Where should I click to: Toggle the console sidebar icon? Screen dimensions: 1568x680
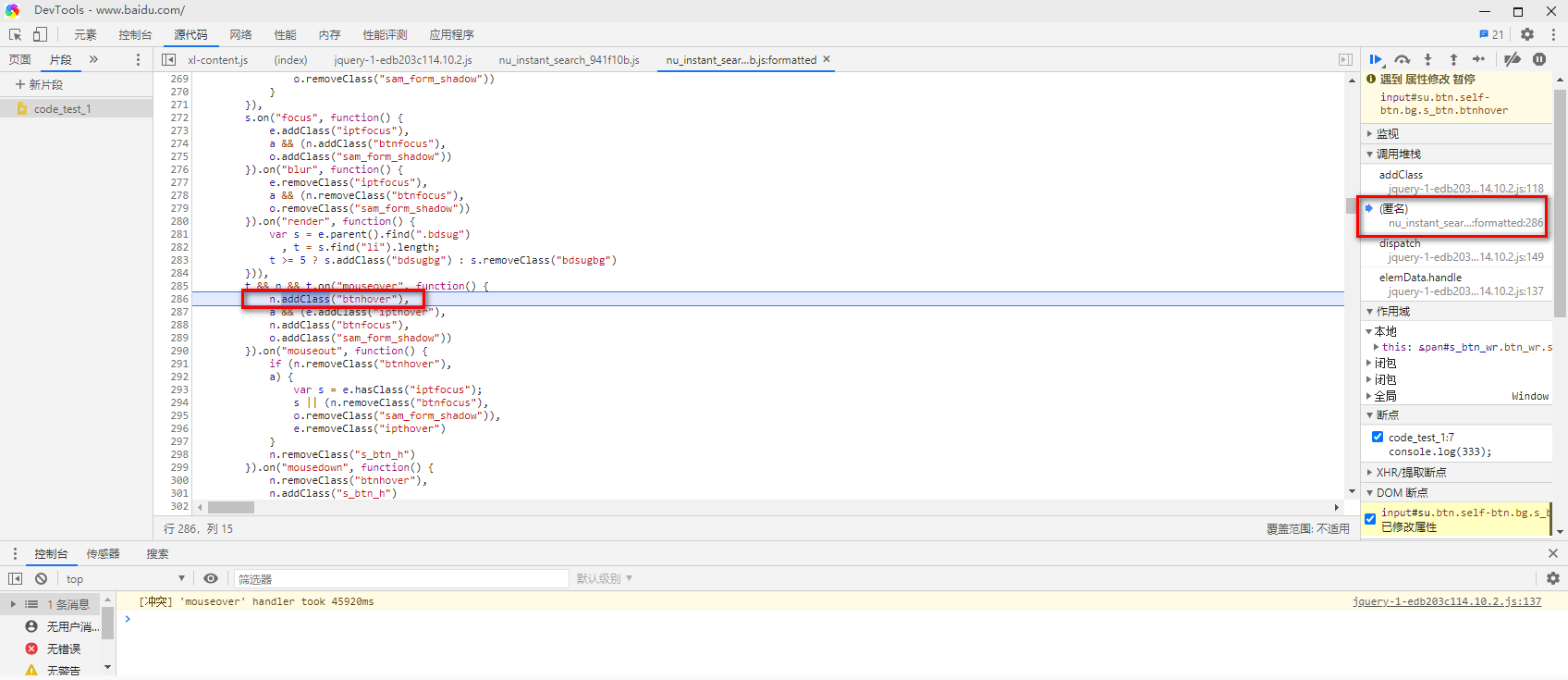[15, 578]
